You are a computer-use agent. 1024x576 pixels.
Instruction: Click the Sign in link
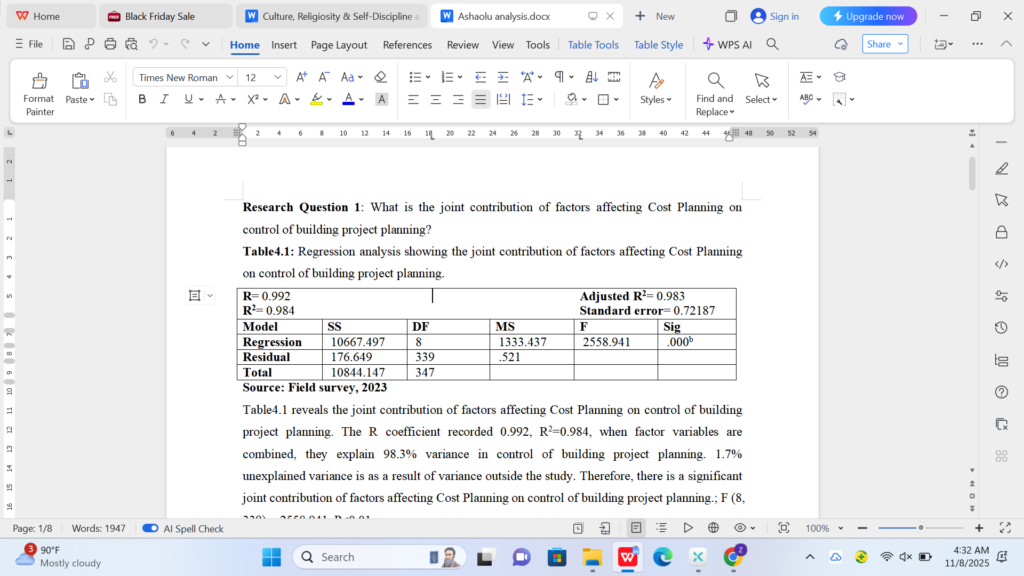pos(775,16)
